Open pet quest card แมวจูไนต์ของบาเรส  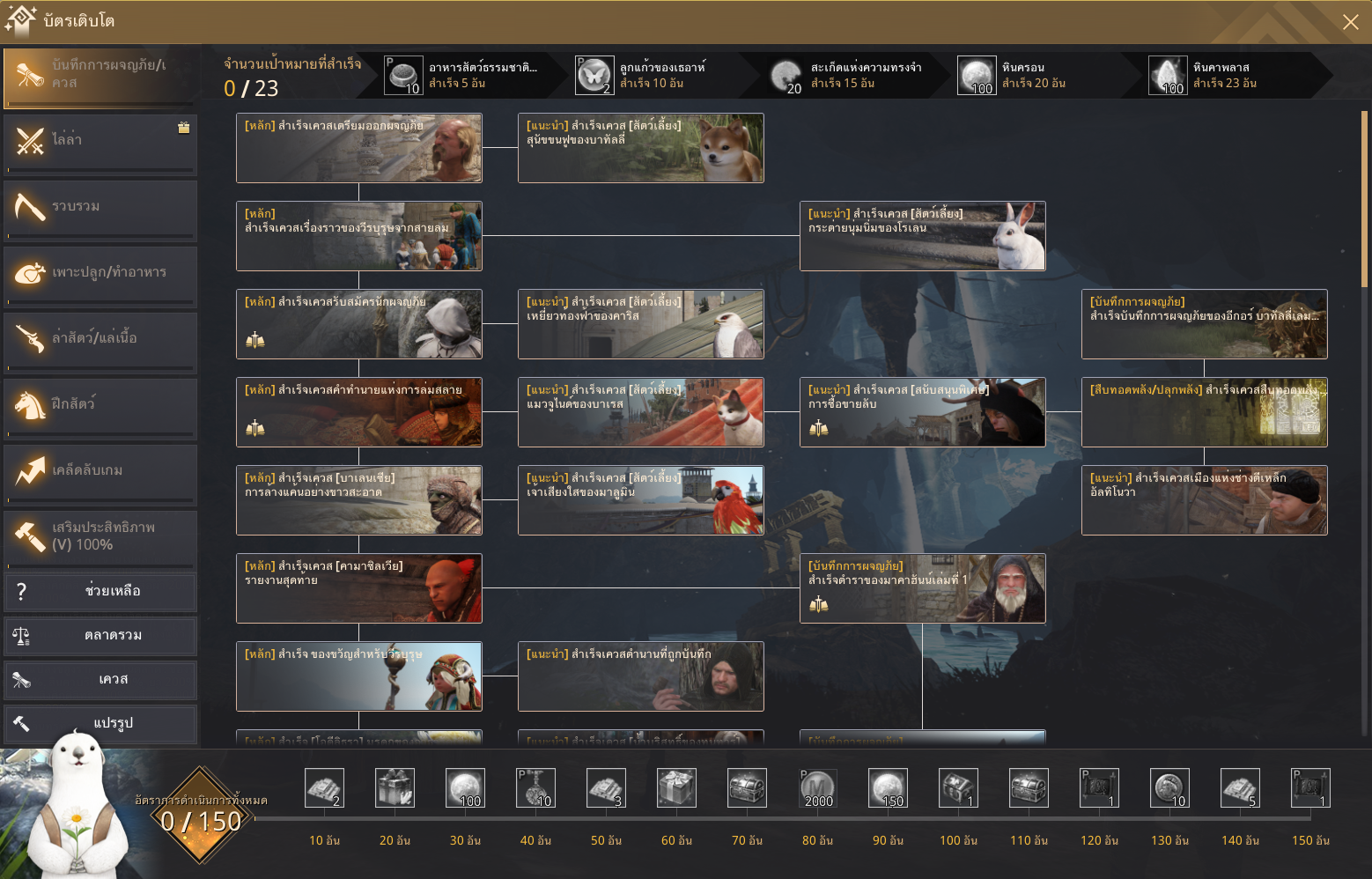point(641,412)
